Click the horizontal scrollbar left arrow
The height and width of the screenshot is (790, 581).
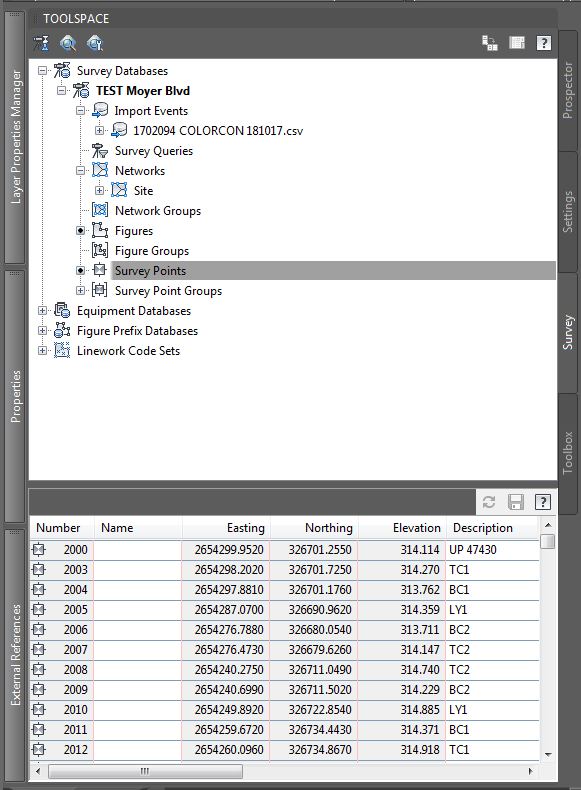pyautogui.click(x=38, y=771)
